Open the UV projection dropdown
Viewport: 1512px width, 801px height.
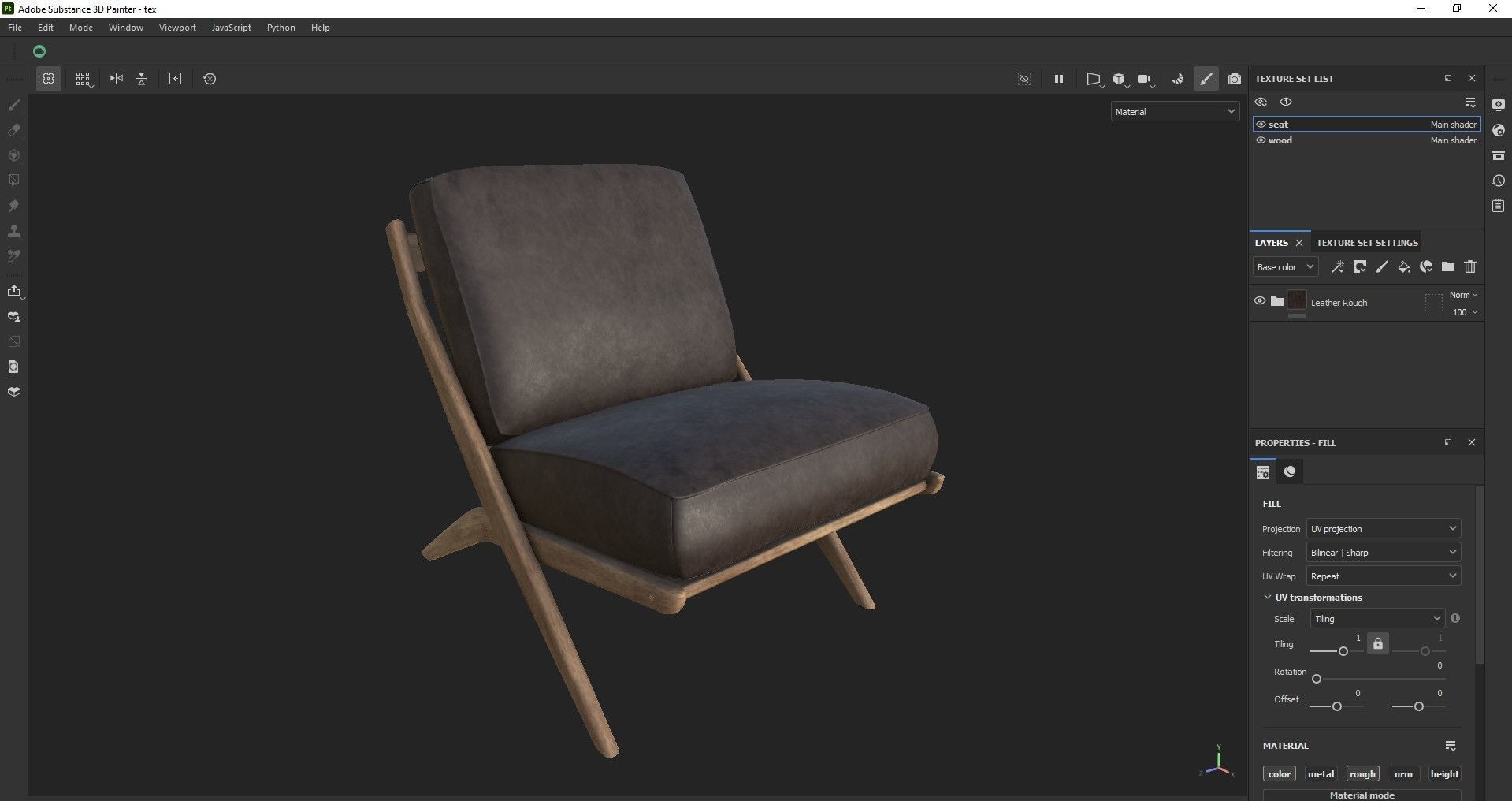1384,529
